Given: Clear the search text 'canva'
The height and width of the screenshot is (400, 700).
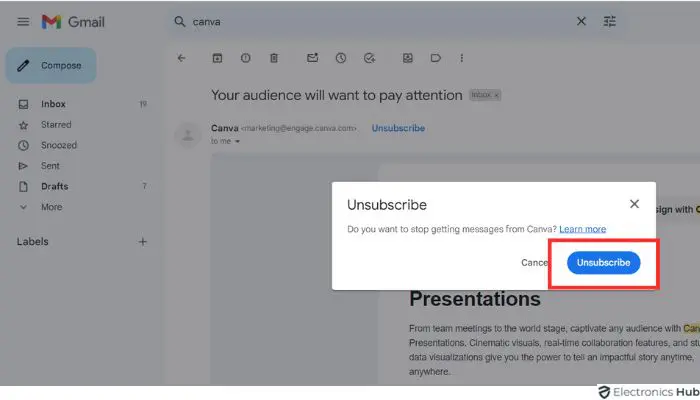Looking at the screenshot, I should click(582, 21).
